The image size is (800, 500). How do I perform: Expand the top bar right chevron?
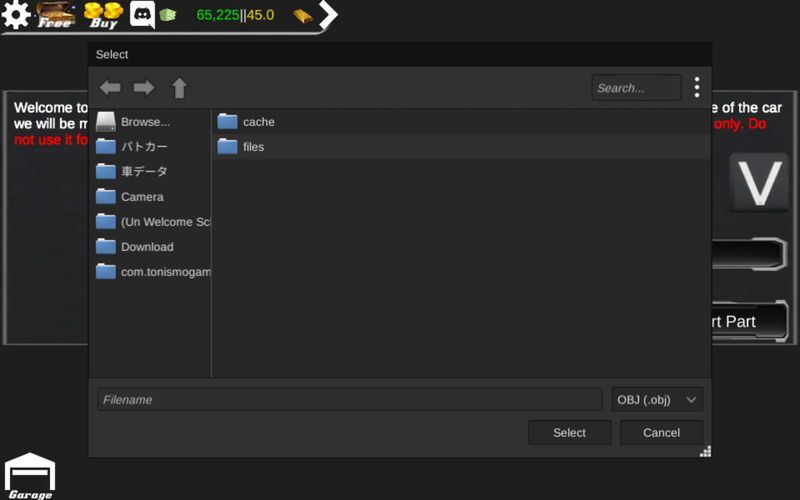(x=327, y=15)
